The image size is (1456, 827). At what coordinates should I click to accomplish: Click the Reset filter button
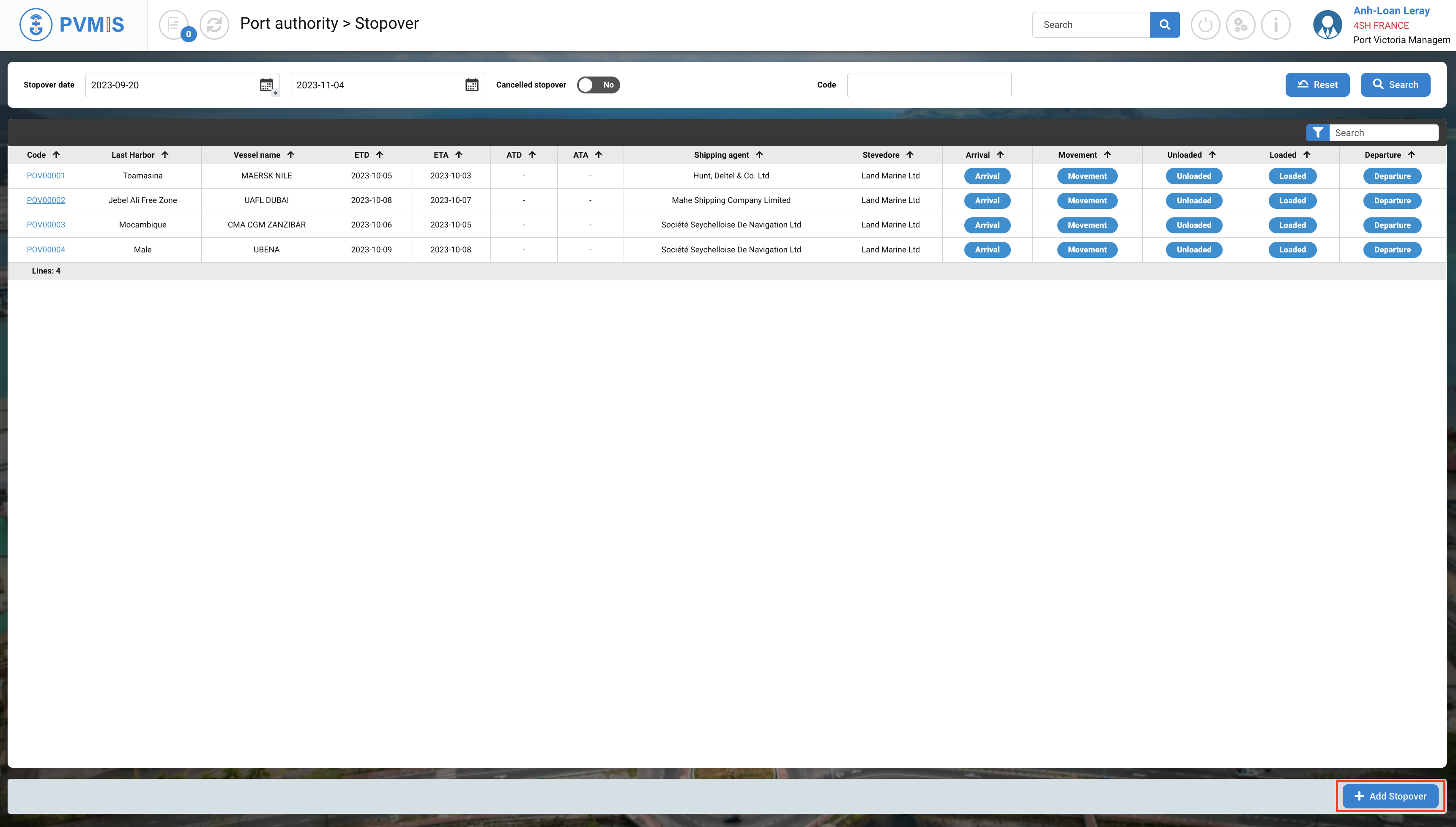(x=1317, y=85)
